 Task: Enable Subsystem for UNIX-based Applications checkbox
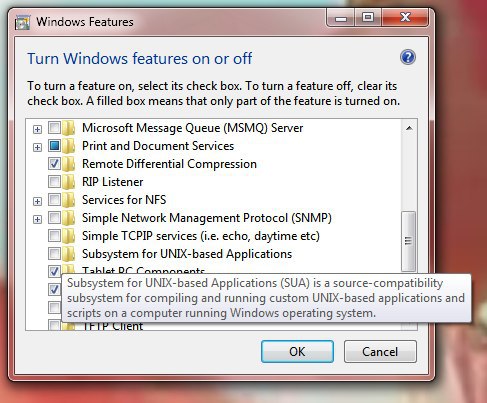tap(54, 254)
